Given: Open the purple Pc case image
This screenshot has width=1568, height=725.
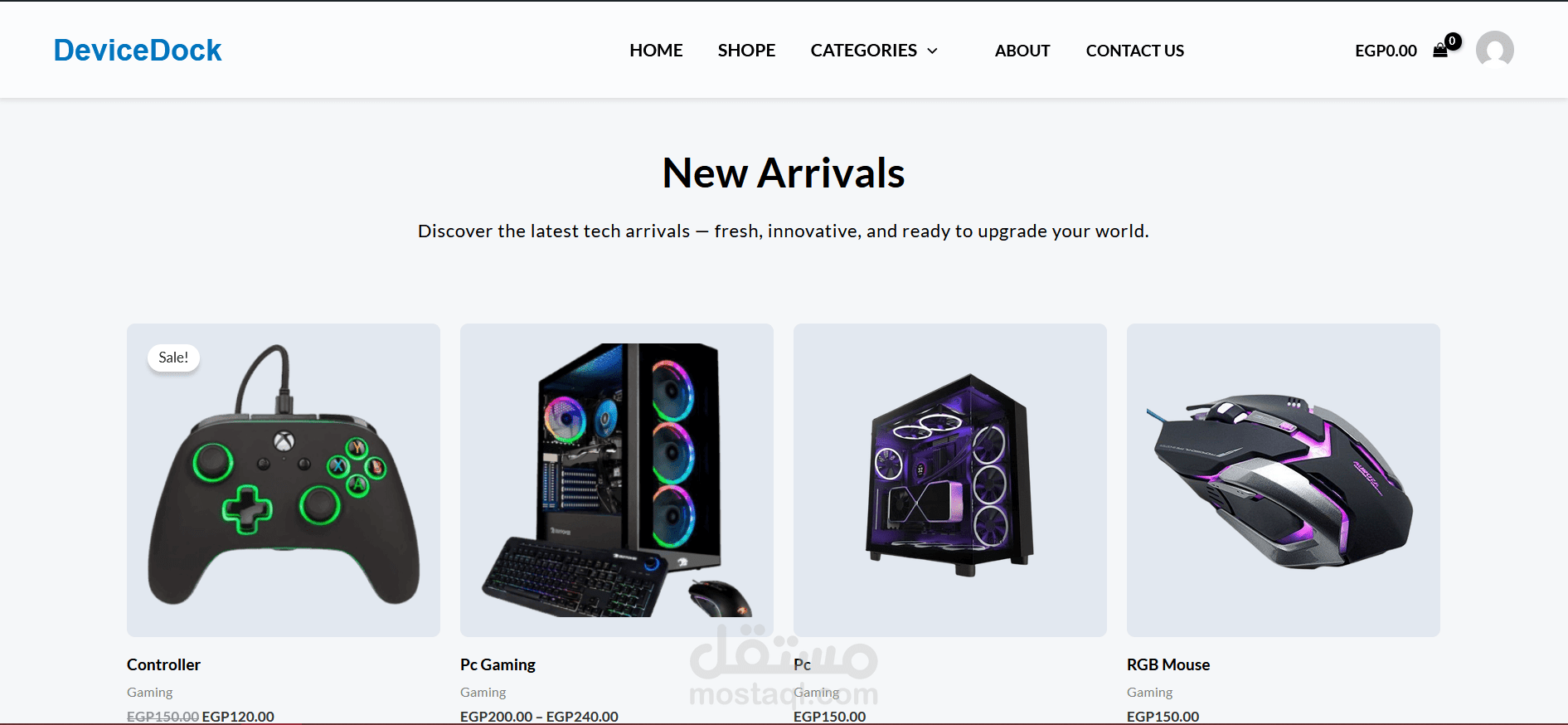Looking at the screenshot, I should [x=950, y=480].
